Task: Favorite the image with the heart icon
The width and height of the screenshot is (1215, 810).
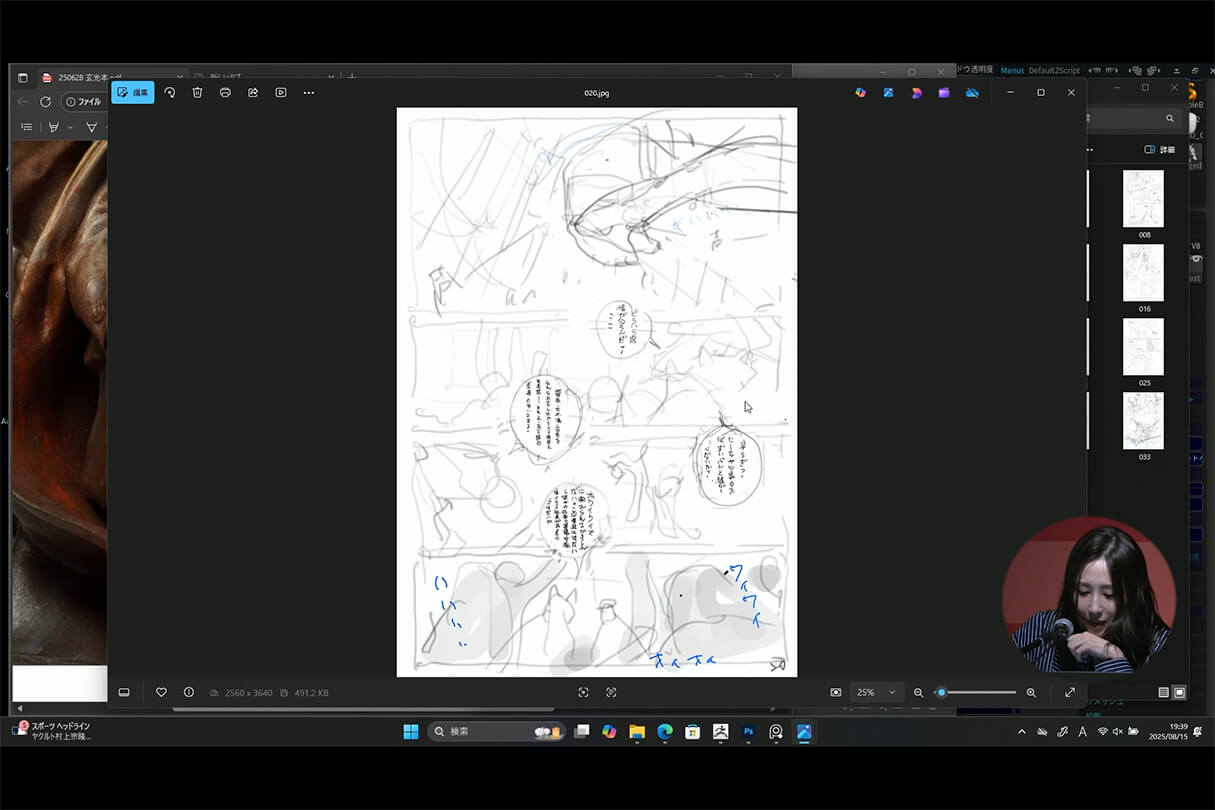Action: click(161, 692)
